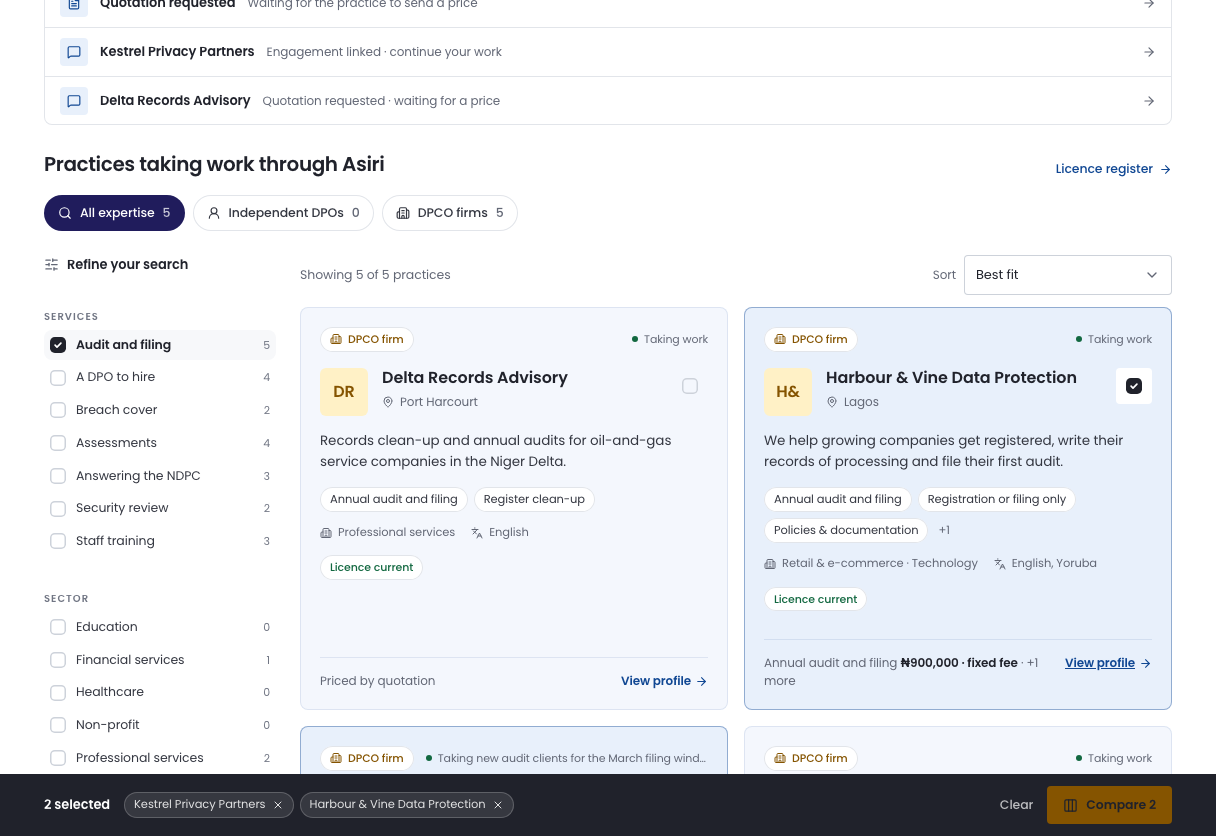Check the Answering the NDPC filter
This screenshot has width=1216, height=836.
coord(58,476)
